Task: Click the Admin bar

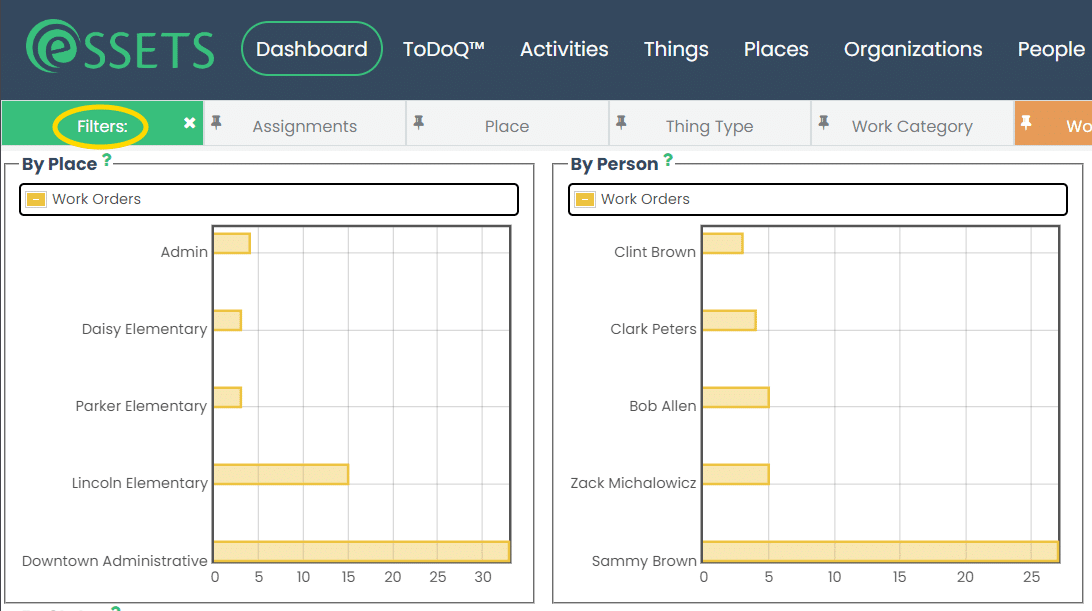Action: (x=232, y=244)
